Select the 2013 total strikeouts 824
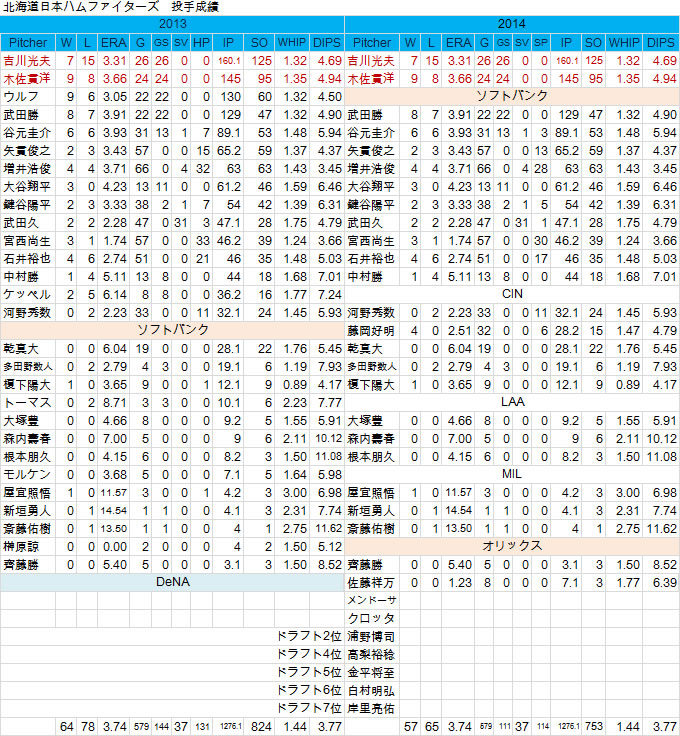Screen dimensions: 680x736 (x=261, y=727)
